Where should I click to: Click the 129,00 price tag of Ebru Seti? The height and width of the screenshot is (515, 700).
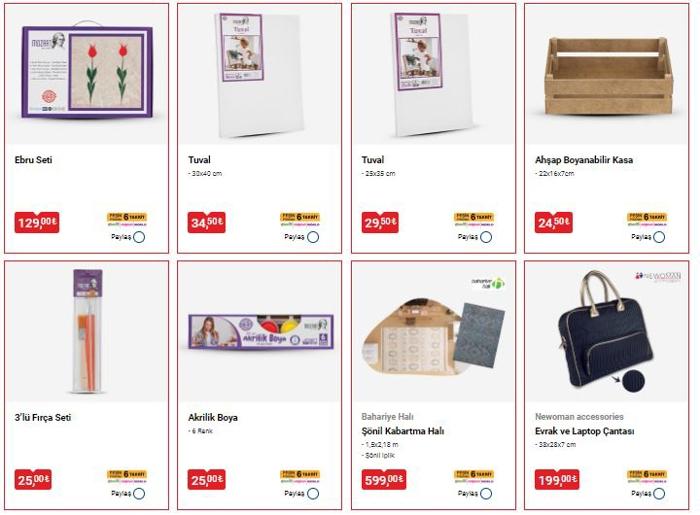(37, 222)
